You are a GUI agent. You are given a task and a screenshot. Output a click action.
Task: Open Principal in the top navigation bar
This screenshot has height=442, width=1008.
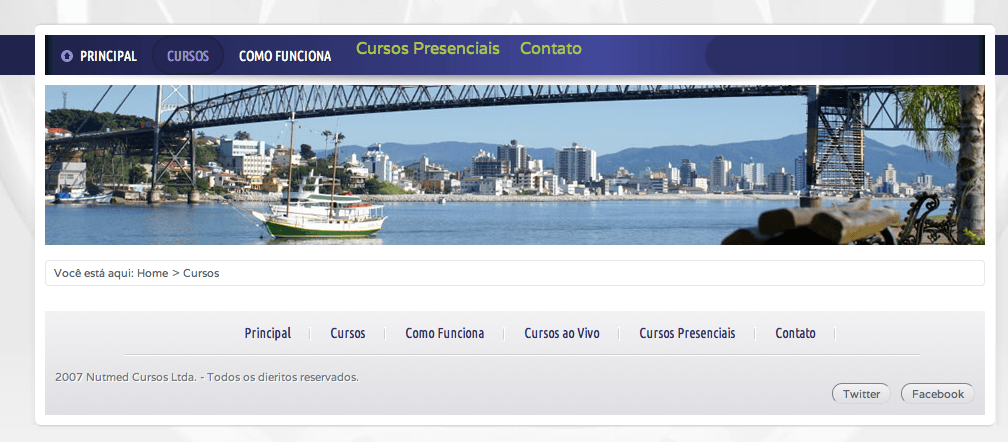(x=108, y=56)
